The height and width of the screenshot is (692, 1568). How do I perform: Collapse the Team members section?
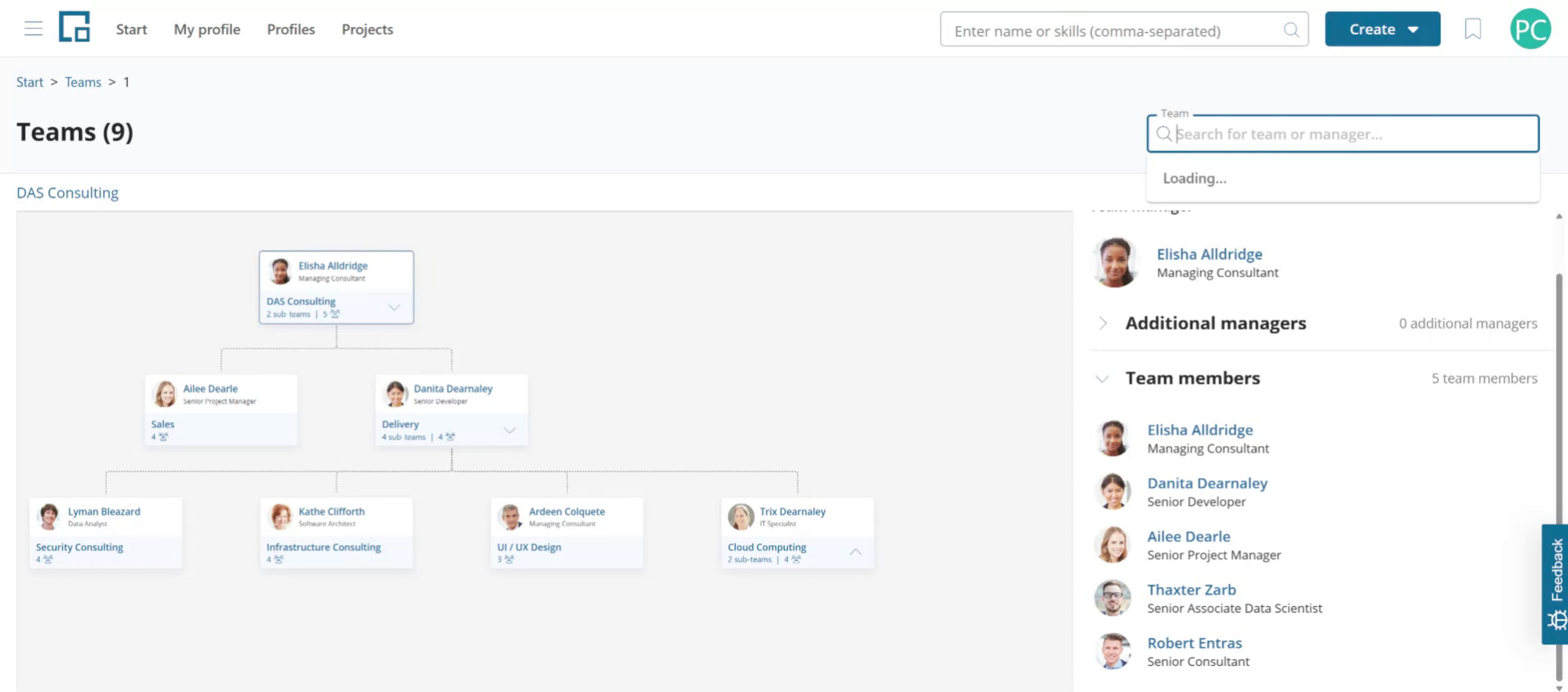[1102, 378]
